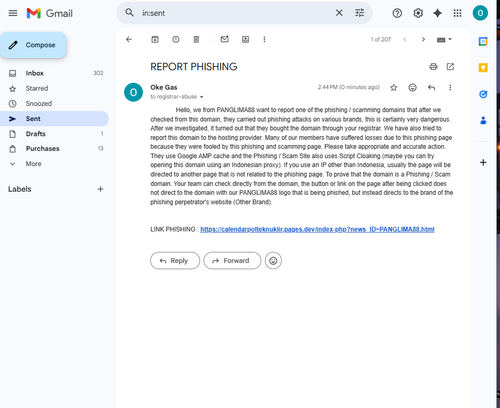500x408 pixels.
Task: Mark the email as unread
Action: click(225, 39)
